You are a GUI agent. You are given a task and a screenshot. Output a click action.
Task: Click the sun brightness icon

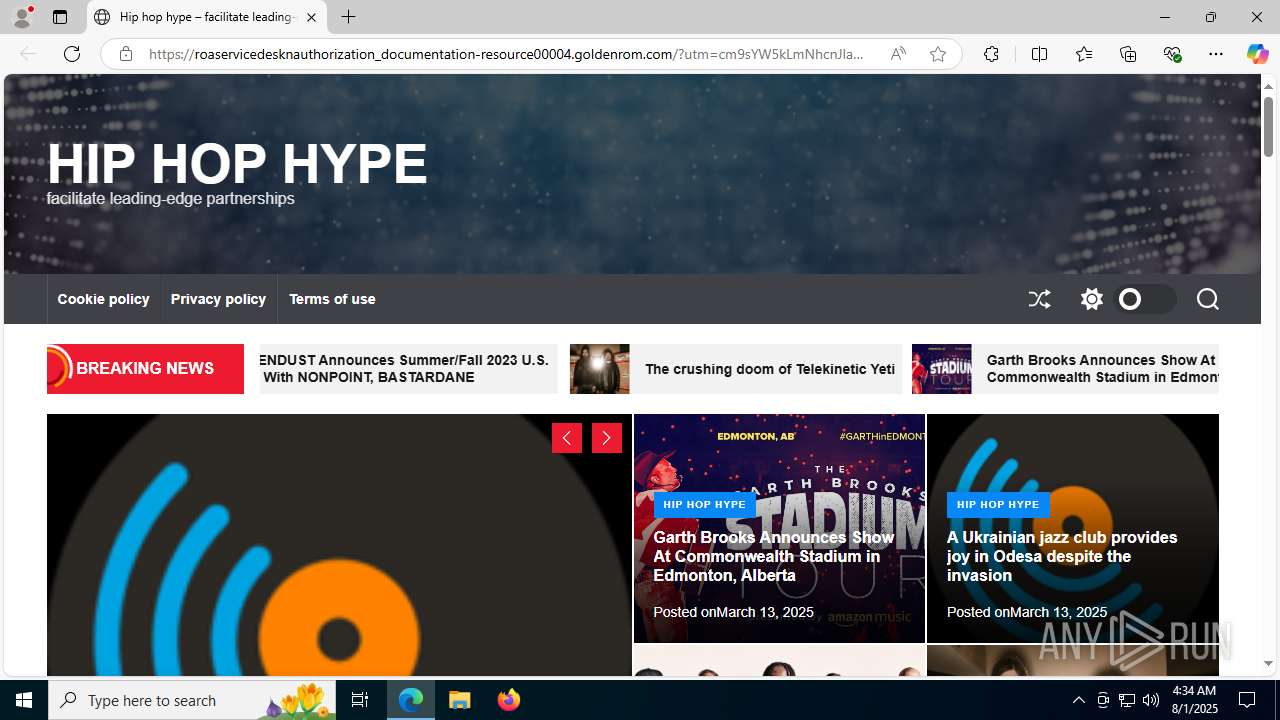(x=1091, y=299)
